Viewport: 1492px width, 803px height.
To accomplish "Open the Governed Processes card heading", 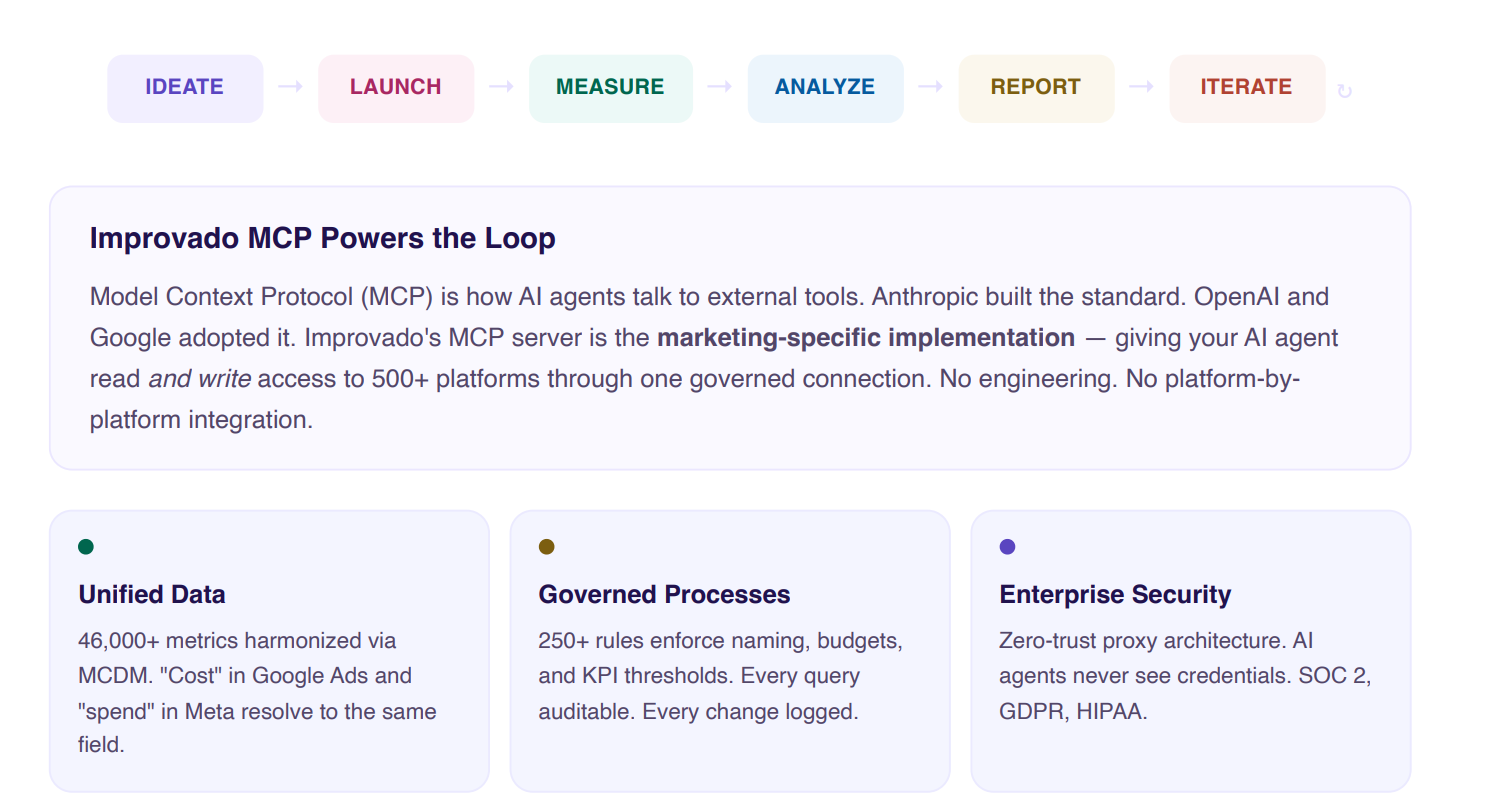I will pyautogui.click(x=664, y=595).
